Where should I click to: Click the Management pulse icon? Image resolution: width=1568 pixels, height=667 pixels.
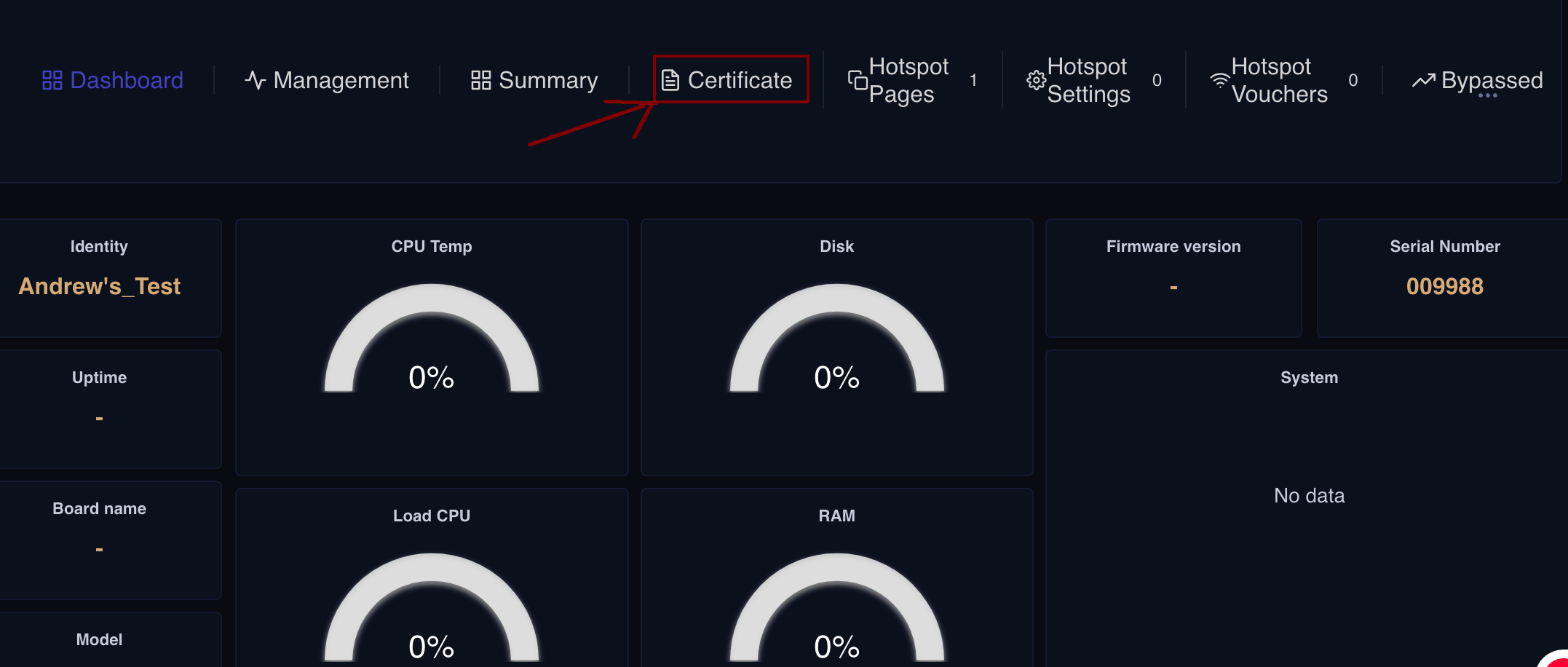point(255,80)
